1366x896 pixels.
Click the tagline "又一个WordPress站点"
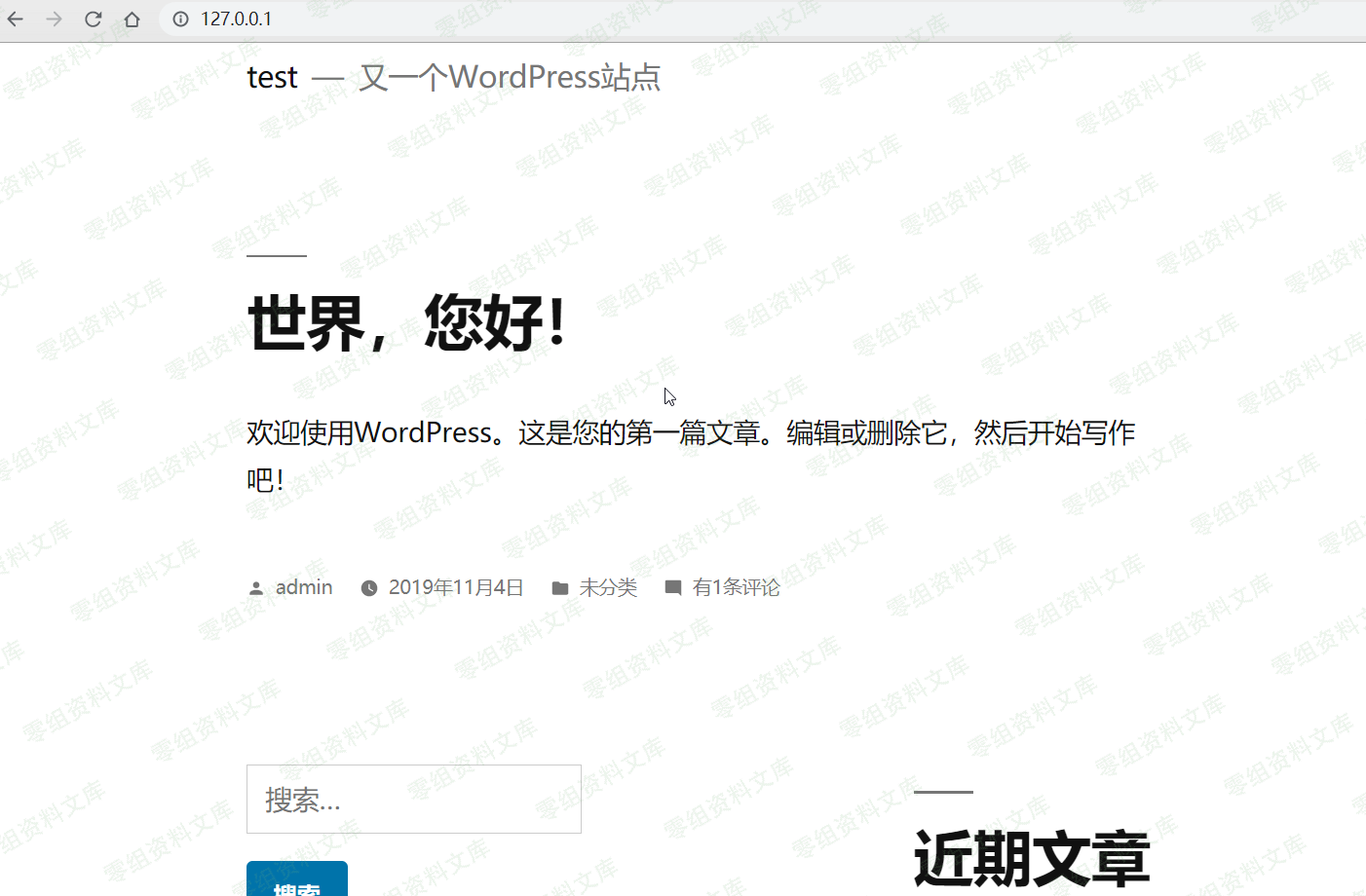click(x=510, y=77)
